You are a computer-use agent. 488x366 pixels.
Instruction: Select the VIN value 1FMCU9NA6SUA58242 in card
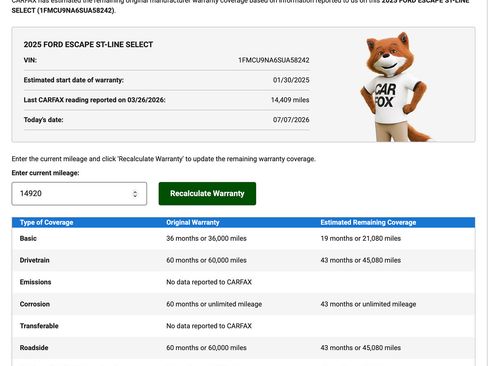coord(273,60)
